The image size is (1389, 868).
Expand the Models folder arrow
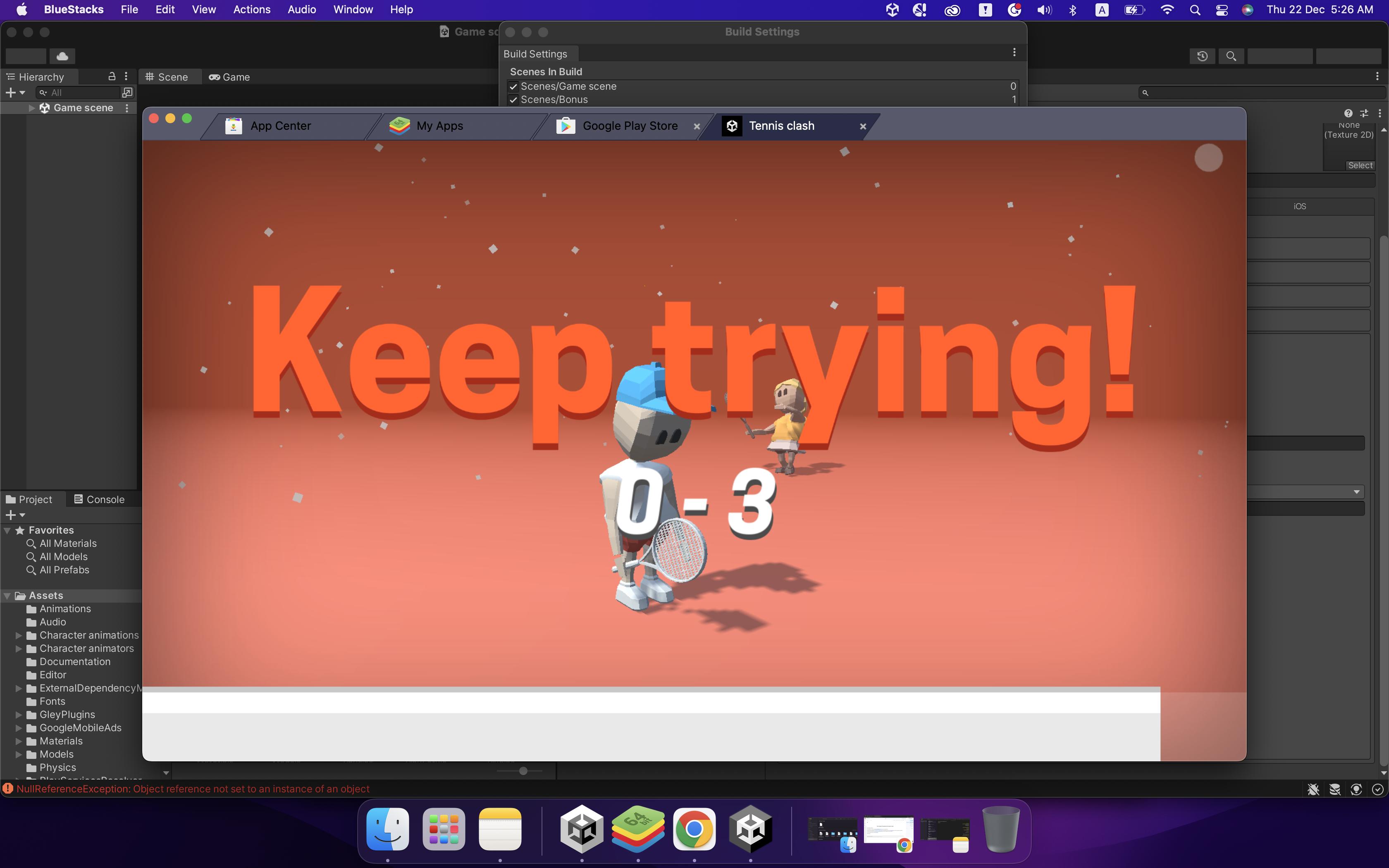[18, 754]
